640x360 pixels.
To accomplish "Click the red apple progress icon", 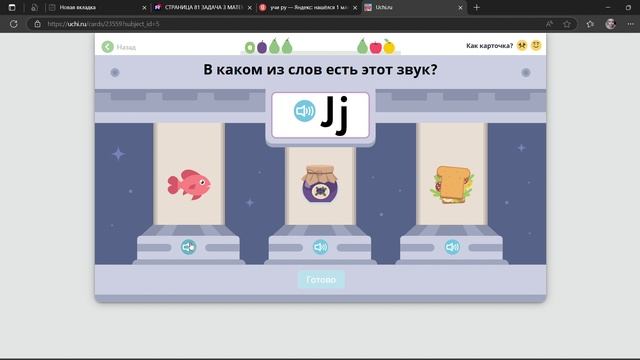I will point(376,47).
